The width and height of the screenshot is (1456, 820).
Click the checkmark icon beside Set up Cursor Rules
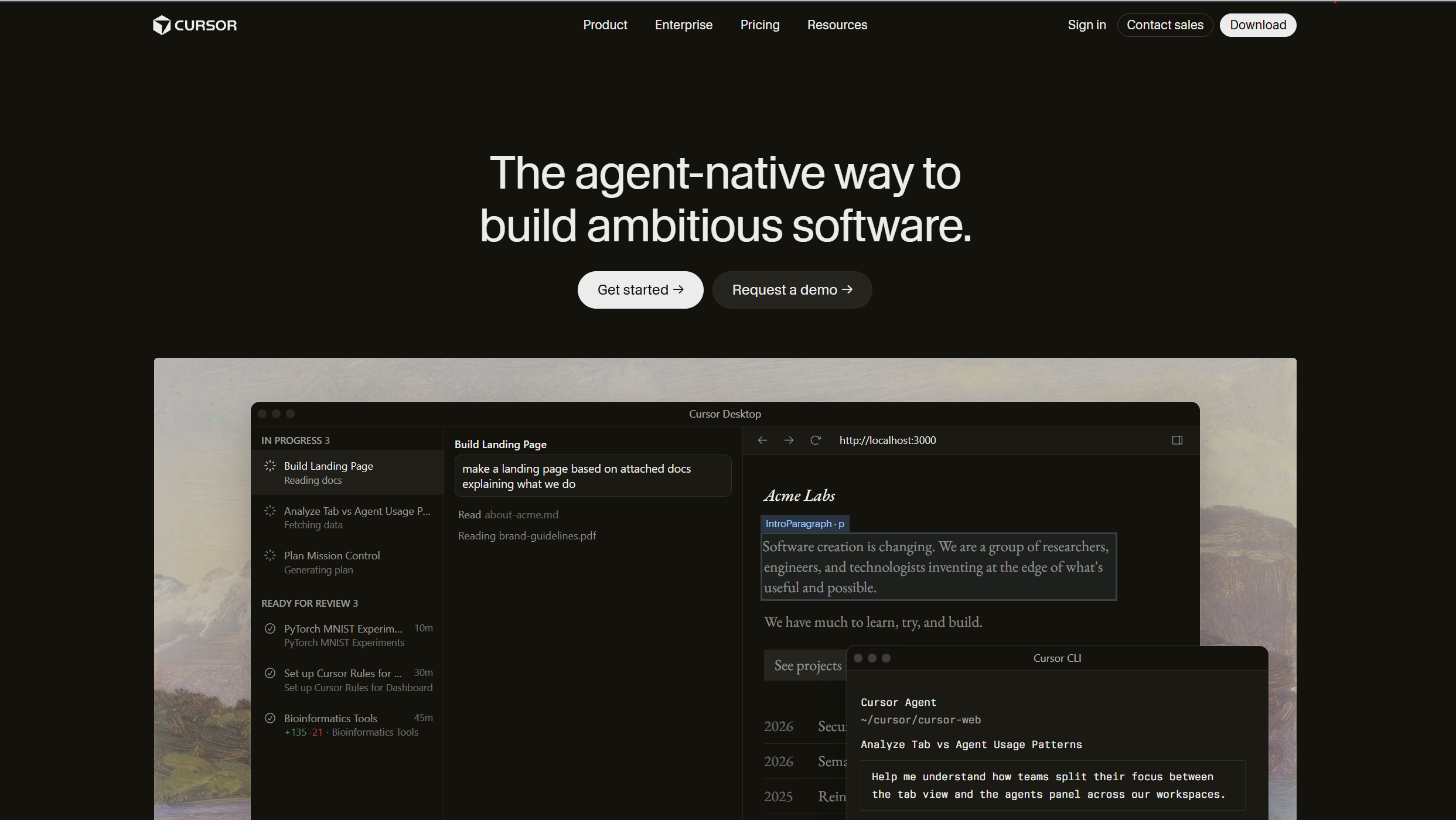point(270,673)
